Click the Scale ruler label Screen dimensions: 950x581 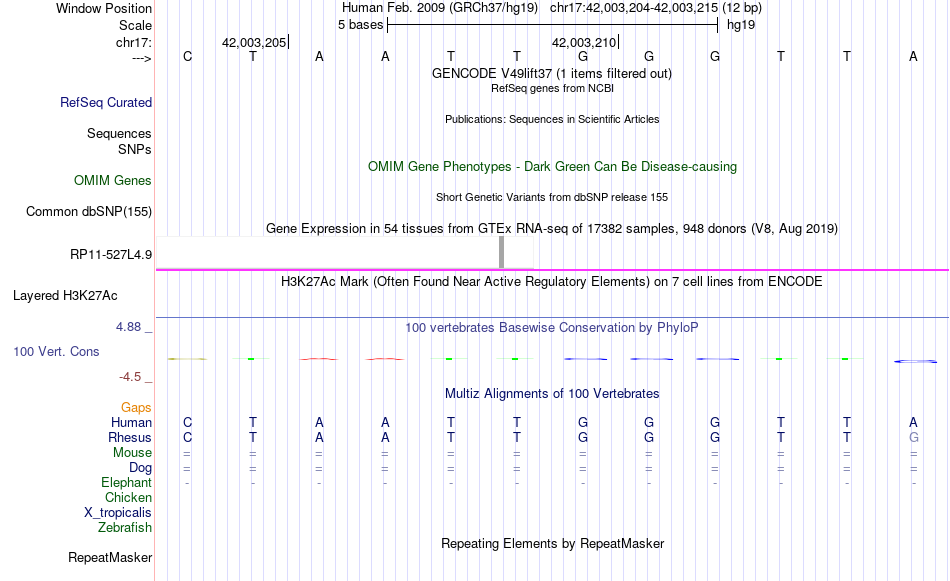click(135, 25)
